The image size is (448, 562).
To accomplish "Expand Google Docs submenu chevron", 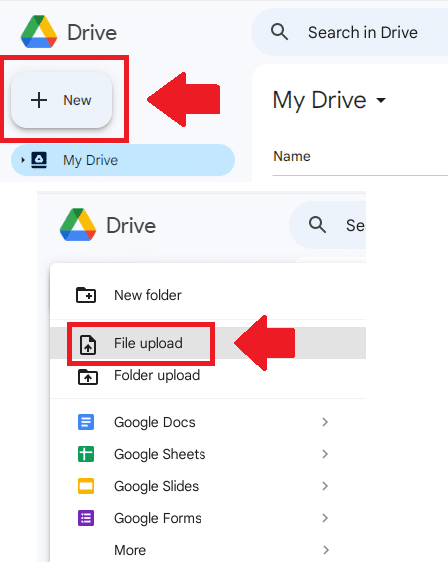I will tap(325, 422).
